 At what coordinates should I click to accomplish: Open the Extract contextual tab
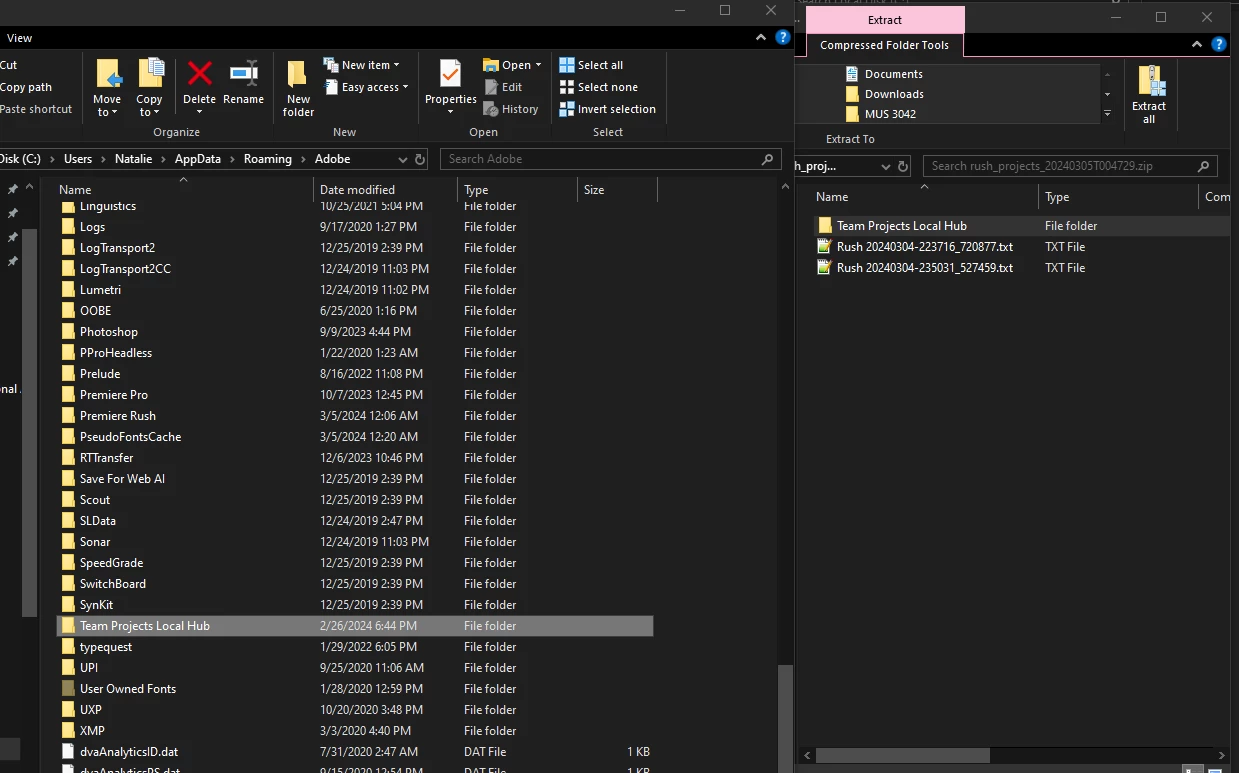885,20
